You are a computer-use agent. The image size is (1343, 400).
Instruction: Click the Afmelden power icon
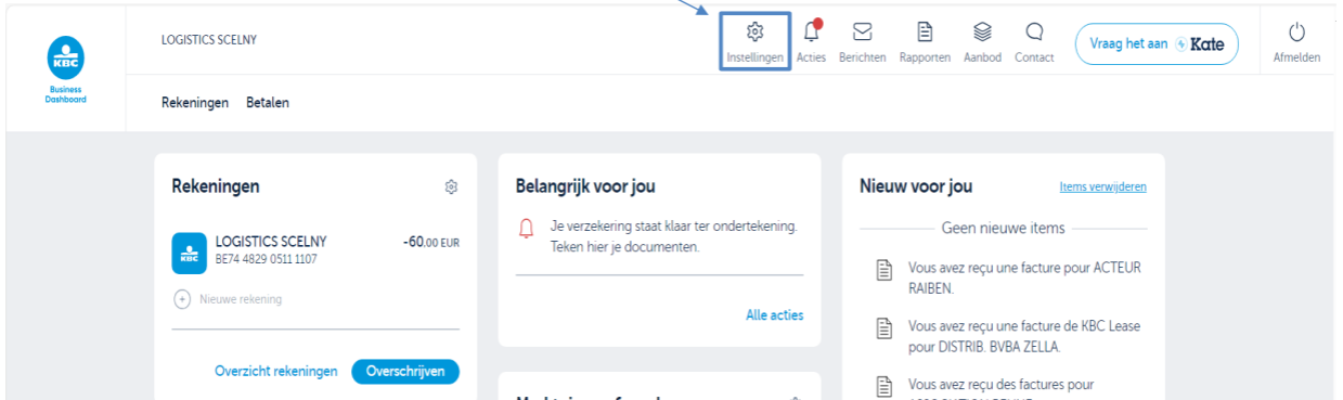(1296, 32)
